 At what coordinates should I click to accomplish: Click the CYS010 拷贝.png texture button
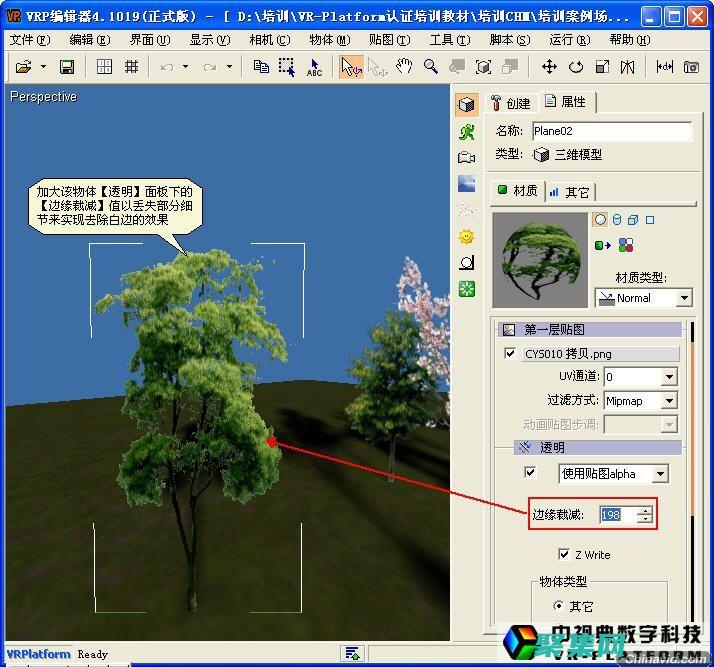point(600,354)
